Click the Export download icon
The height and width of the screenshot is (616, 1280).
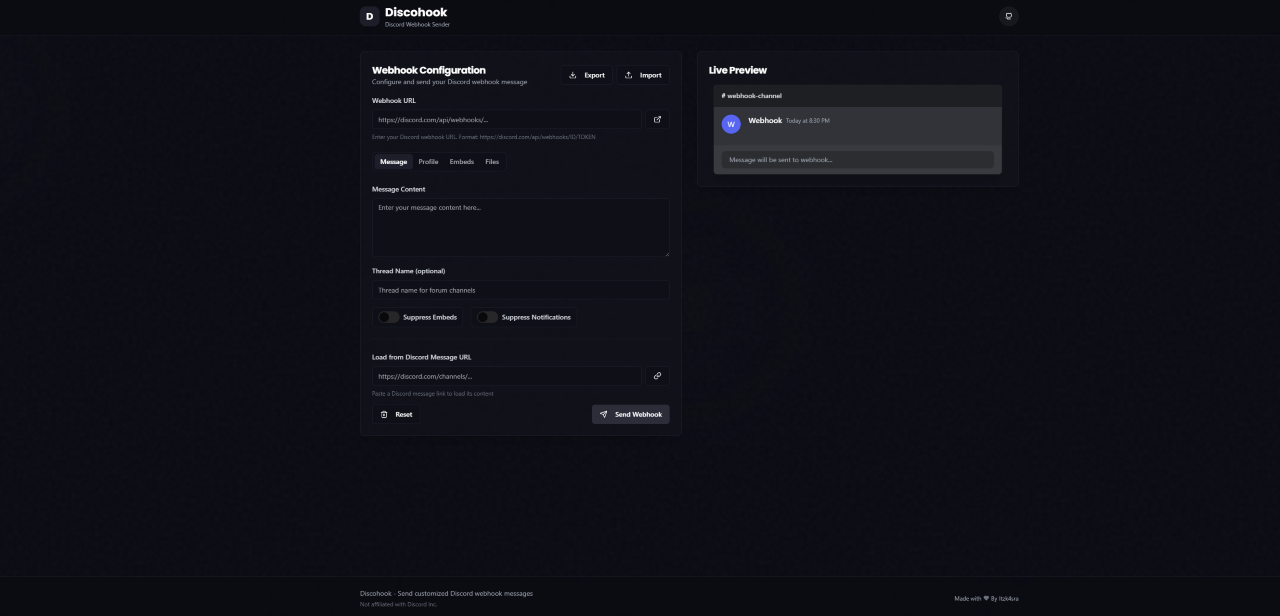coord(572,75)
